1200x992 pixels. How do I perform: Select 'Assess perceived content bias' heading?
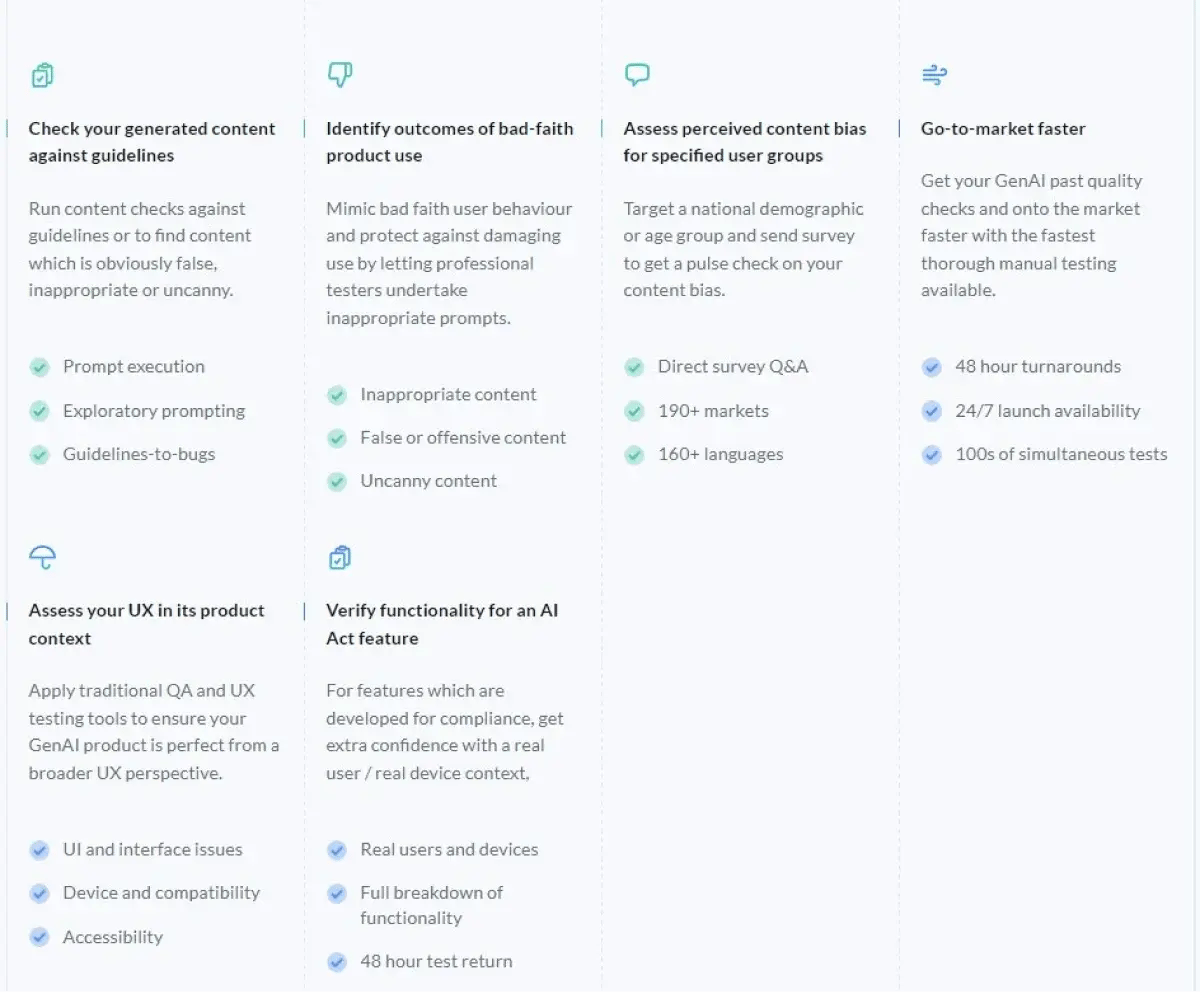click(744, 142)
